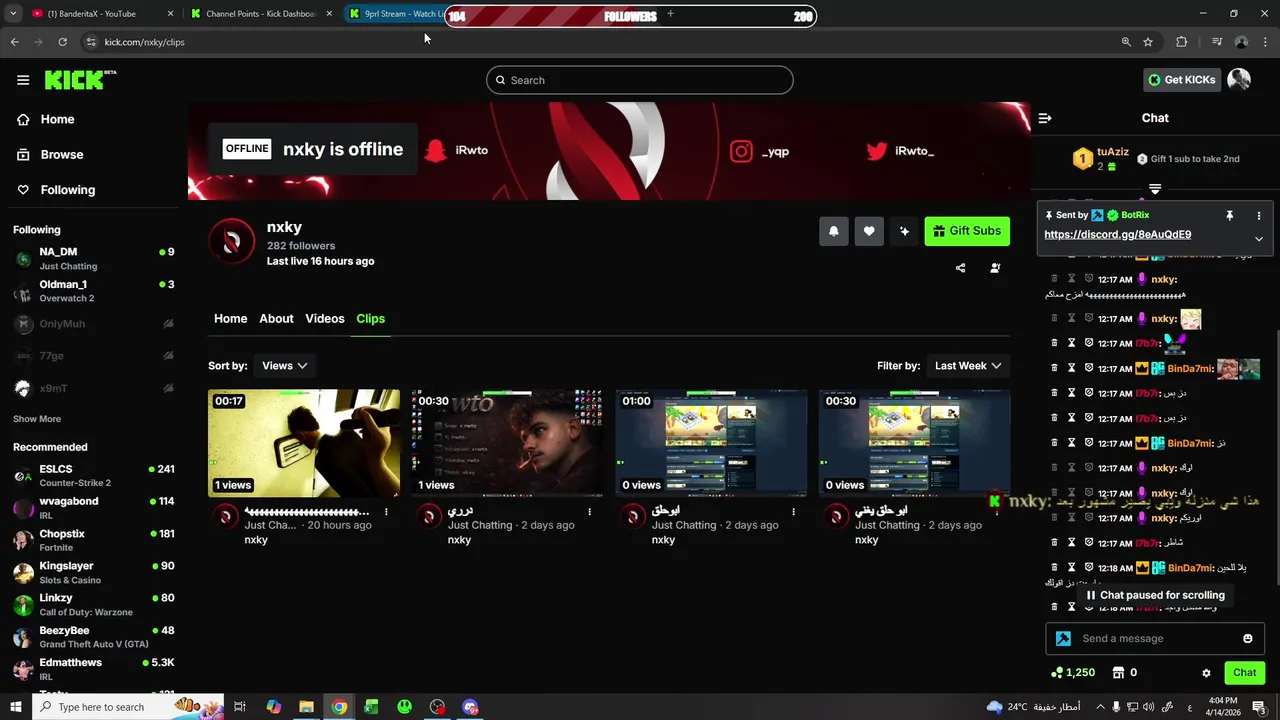Viewport: 1280px width, 720px height.
Task: Click the Search box
Action: click(640, 80)
